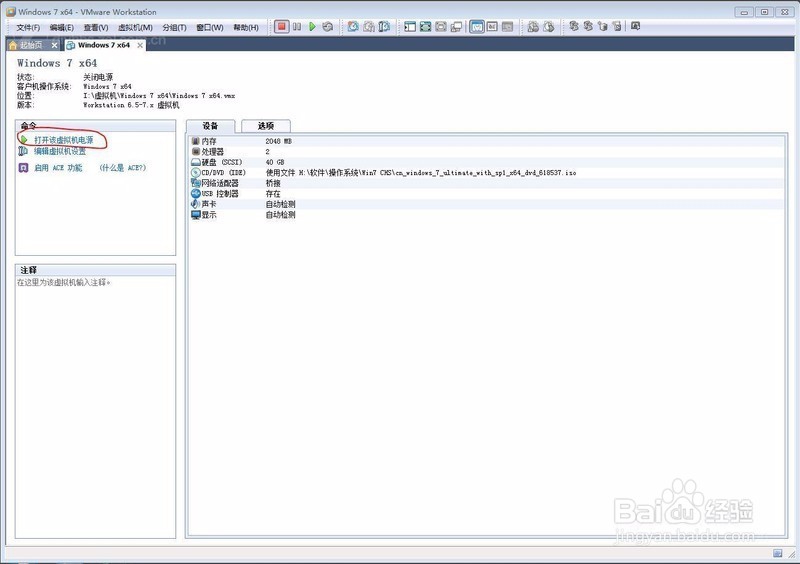Click the (什么是 ACE?) link
Viewport: 800px width, 564px height.
point(122,167)
